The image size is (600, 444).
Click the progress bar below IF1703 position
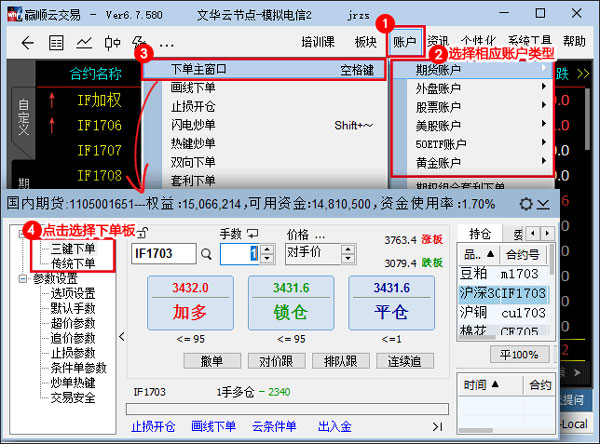[287, 409]
